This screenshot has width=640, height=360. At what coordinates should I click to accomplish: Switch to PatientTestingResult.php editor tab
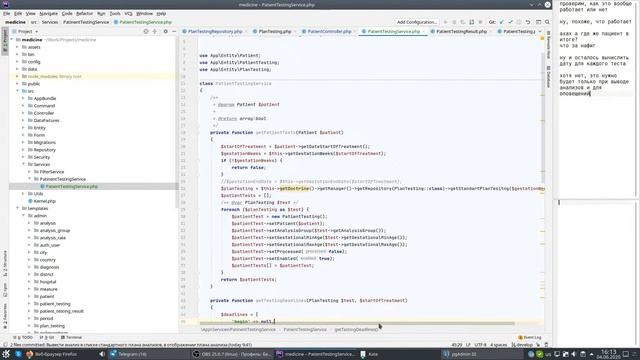click(461, 31)
